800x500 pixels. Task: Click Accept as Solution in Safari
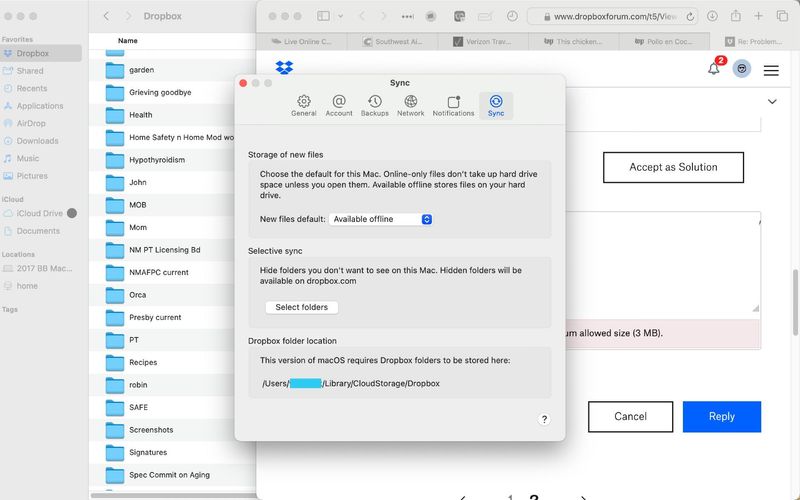tap(673, 167)
